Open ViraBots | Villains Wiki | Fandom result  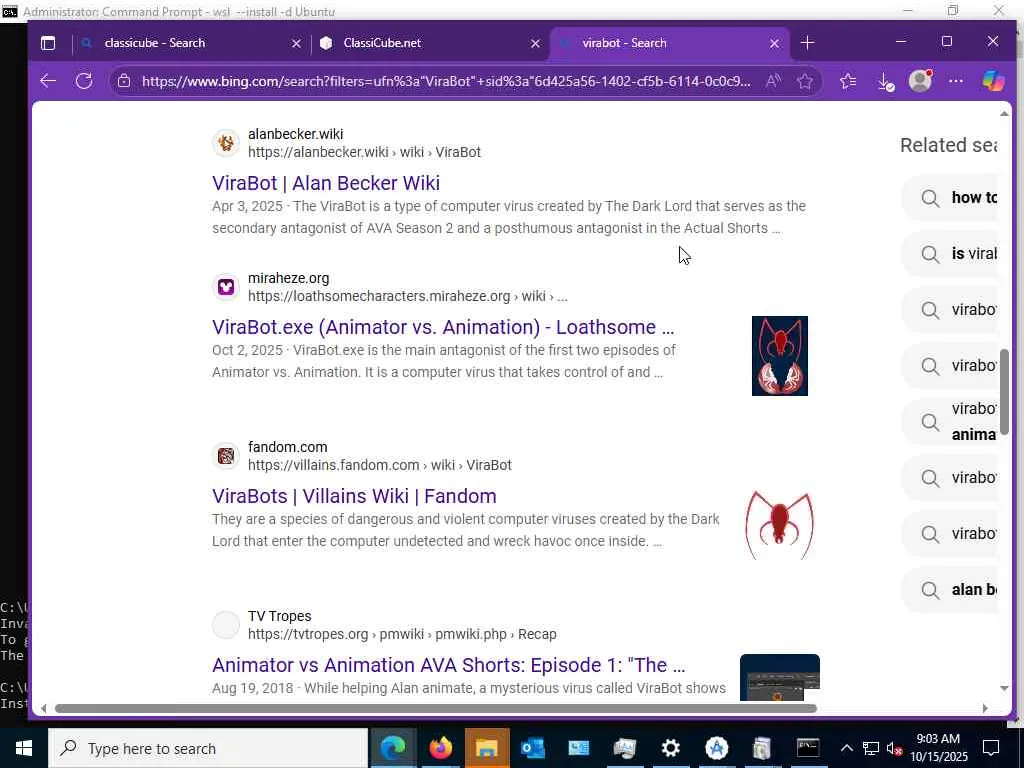(354, 496)
